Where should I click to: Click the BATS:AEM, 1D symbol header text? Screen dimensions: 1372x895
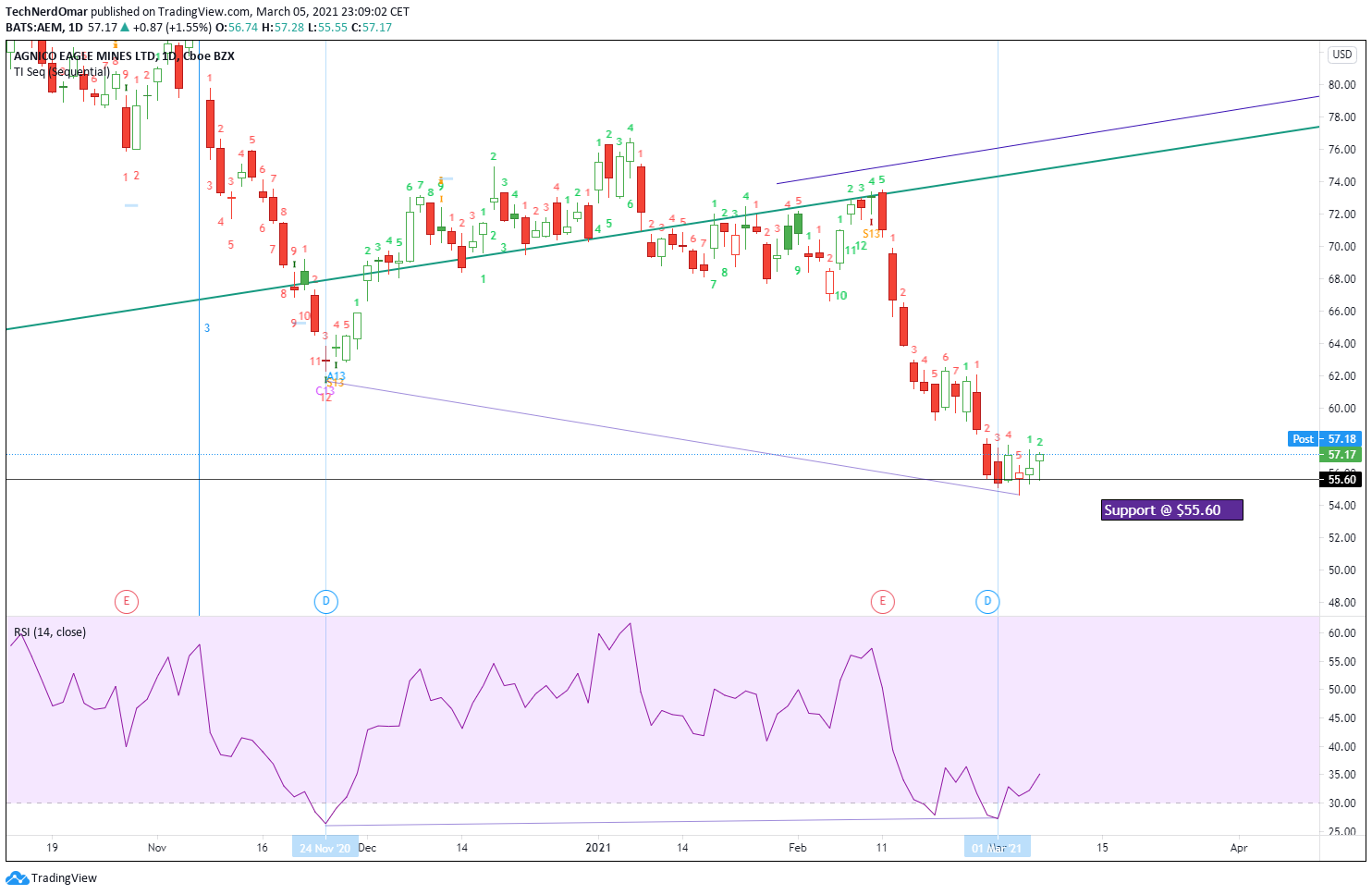coord(44,28)
